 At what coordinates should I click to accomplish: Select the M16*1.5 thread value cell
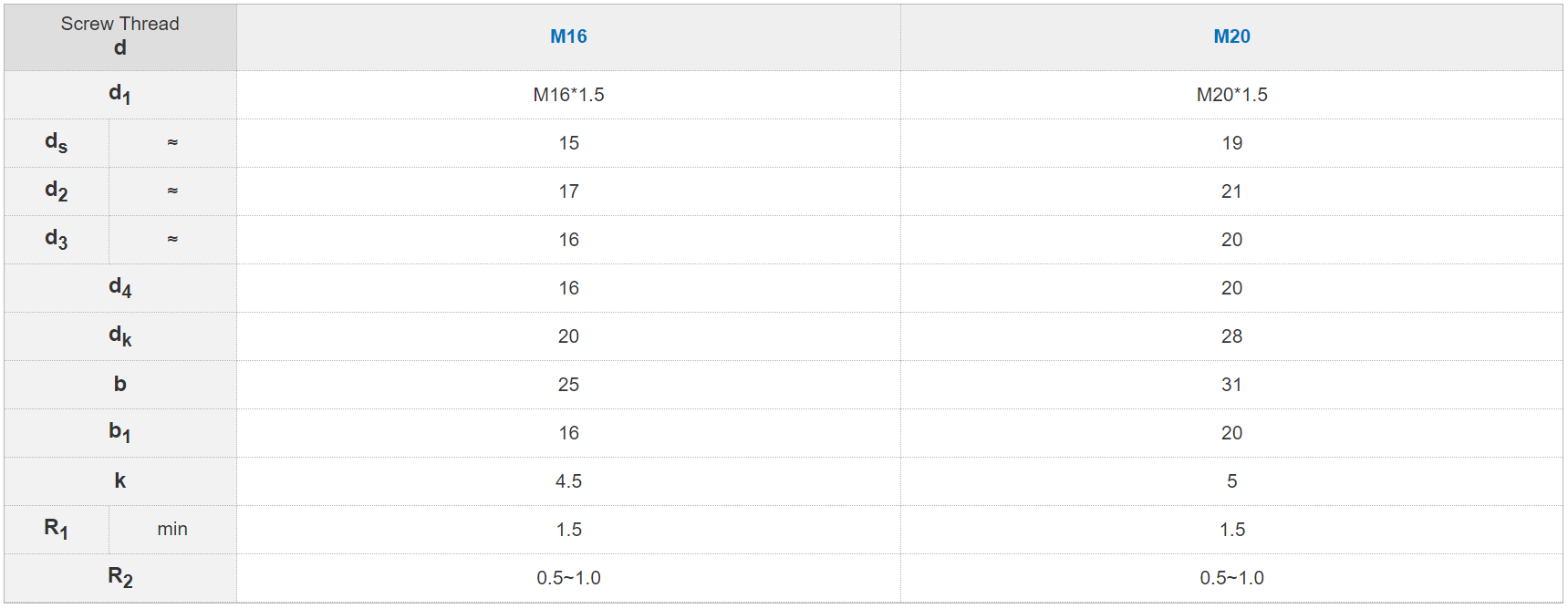[x=568, y=95]
